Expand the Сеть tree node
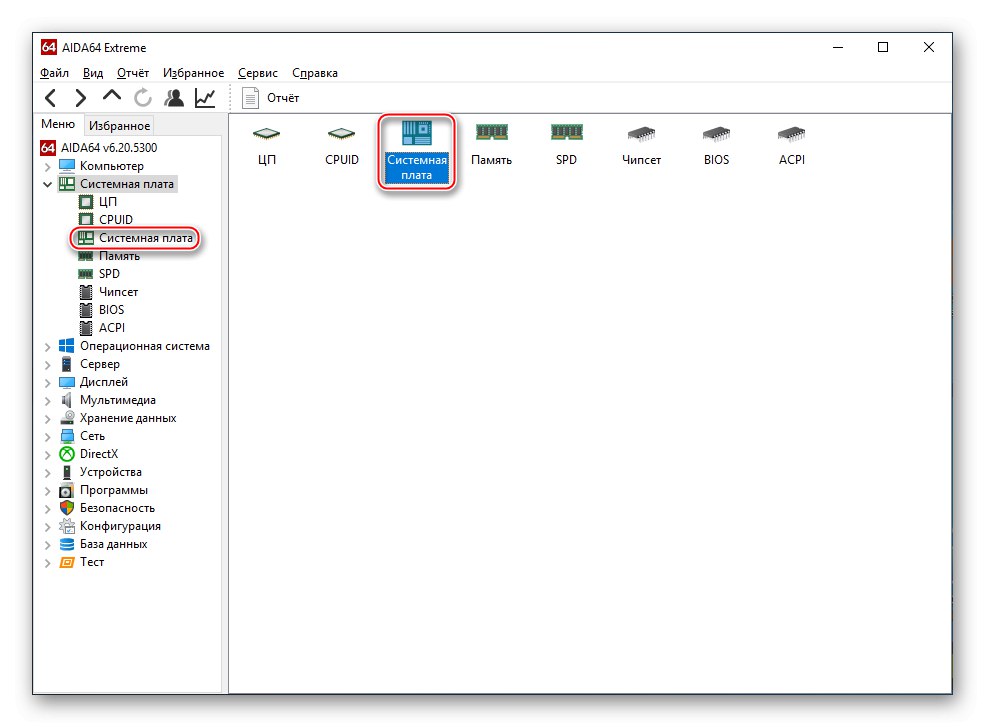 coord(47,437)
